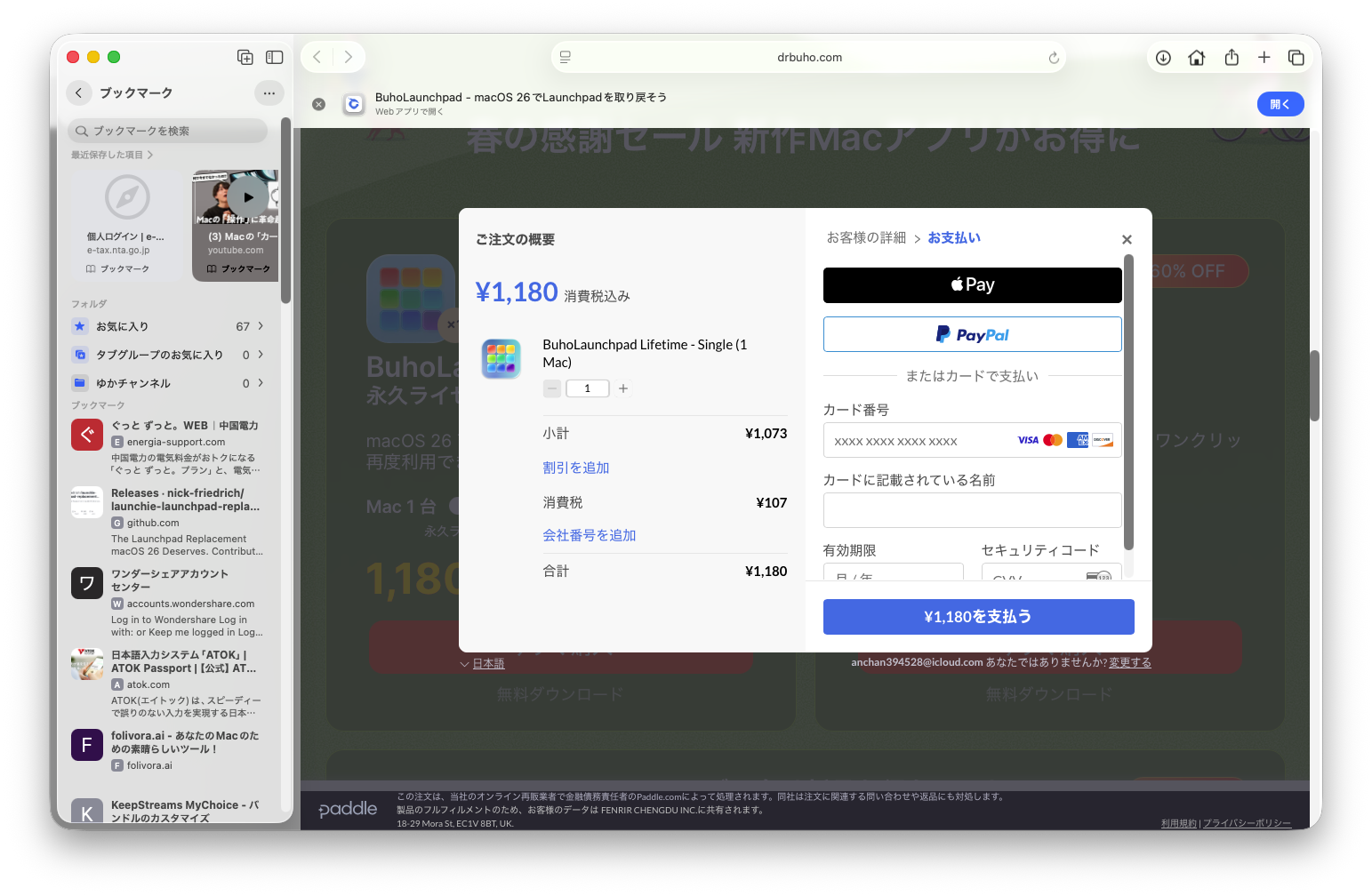
Task: Click the new tab group icon
Action: (245, 58)
